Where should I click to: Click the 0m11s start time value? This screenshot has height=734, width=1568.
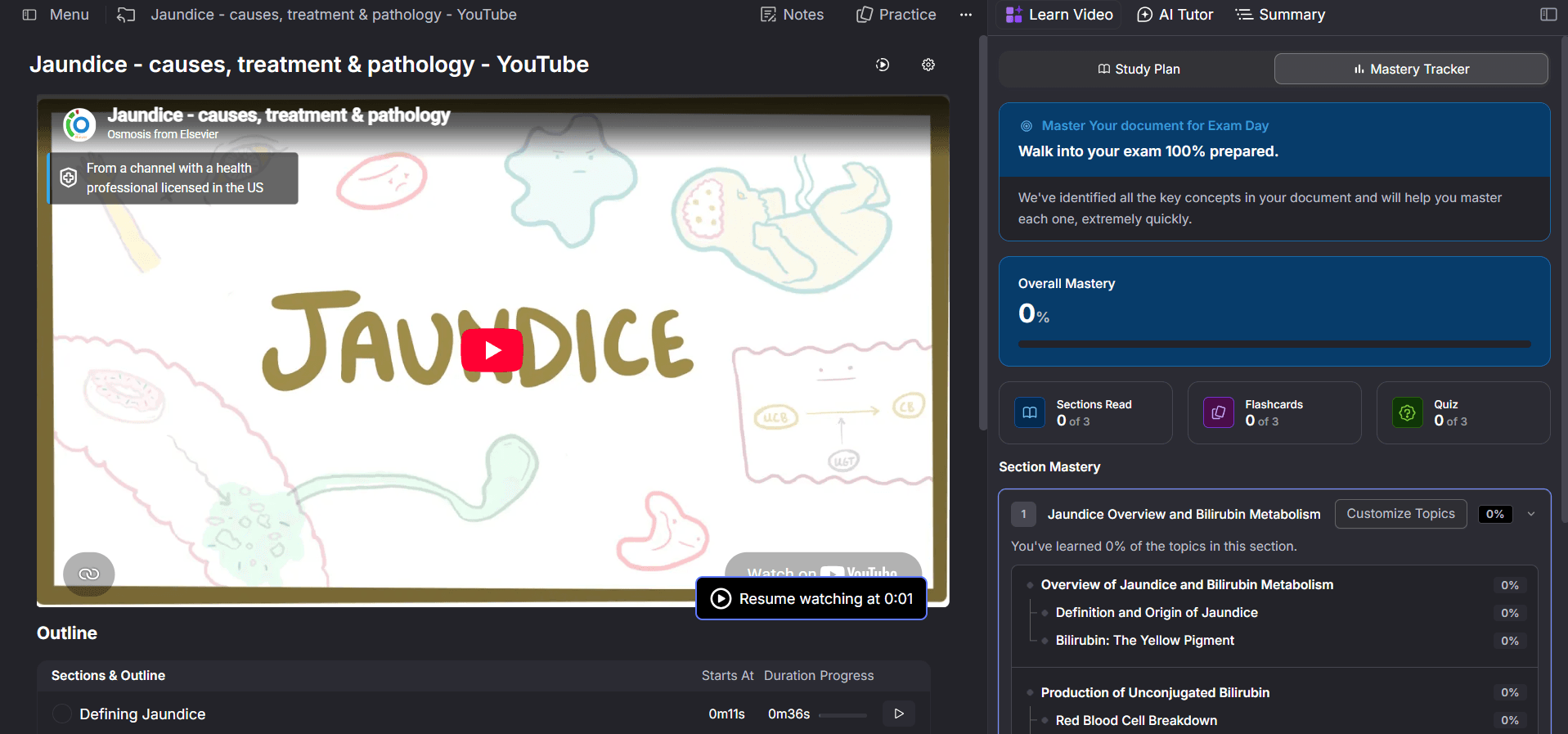(x=727, y=714)
